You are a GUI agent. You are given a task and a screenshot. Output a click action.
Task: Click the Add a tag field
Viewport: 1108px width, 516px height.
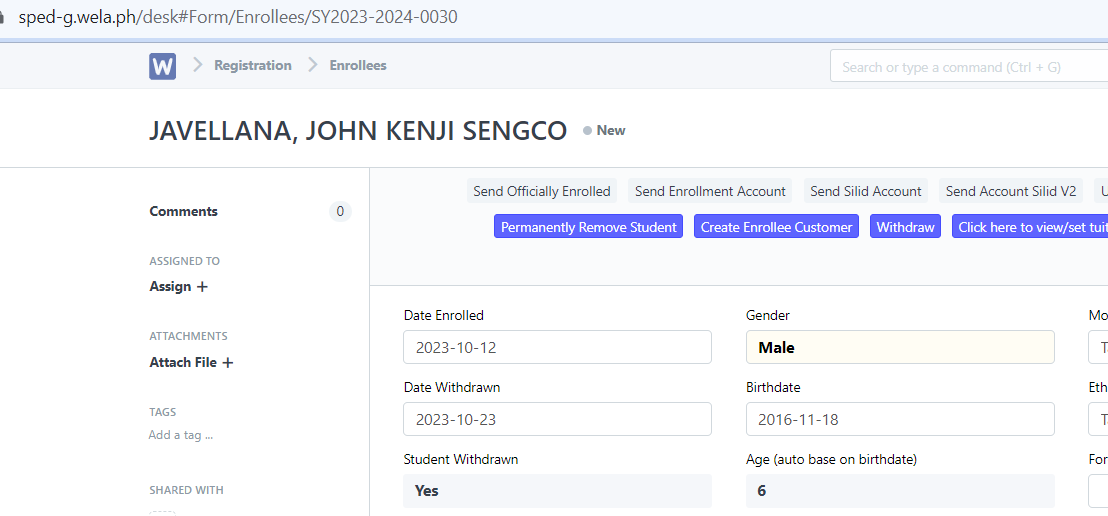click(x=181, y=435)
